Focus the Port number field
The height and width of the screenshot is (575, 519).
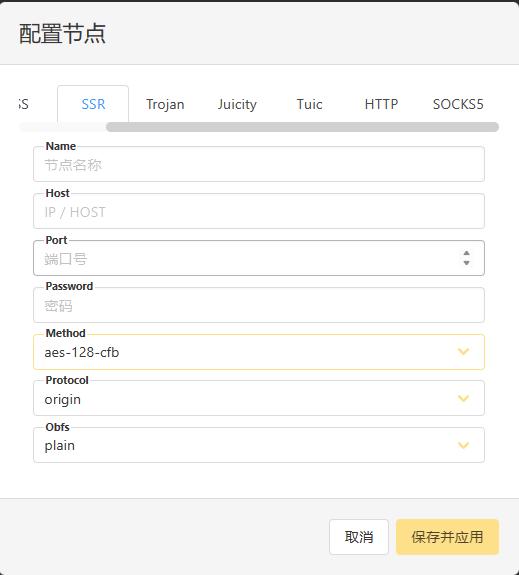point(259,258)
